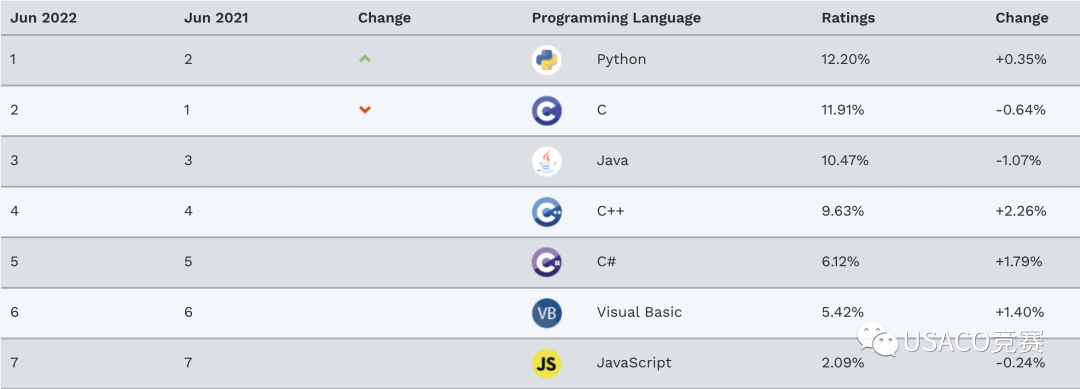
Task: Click the Python logo icon
Action: (546, 60)
